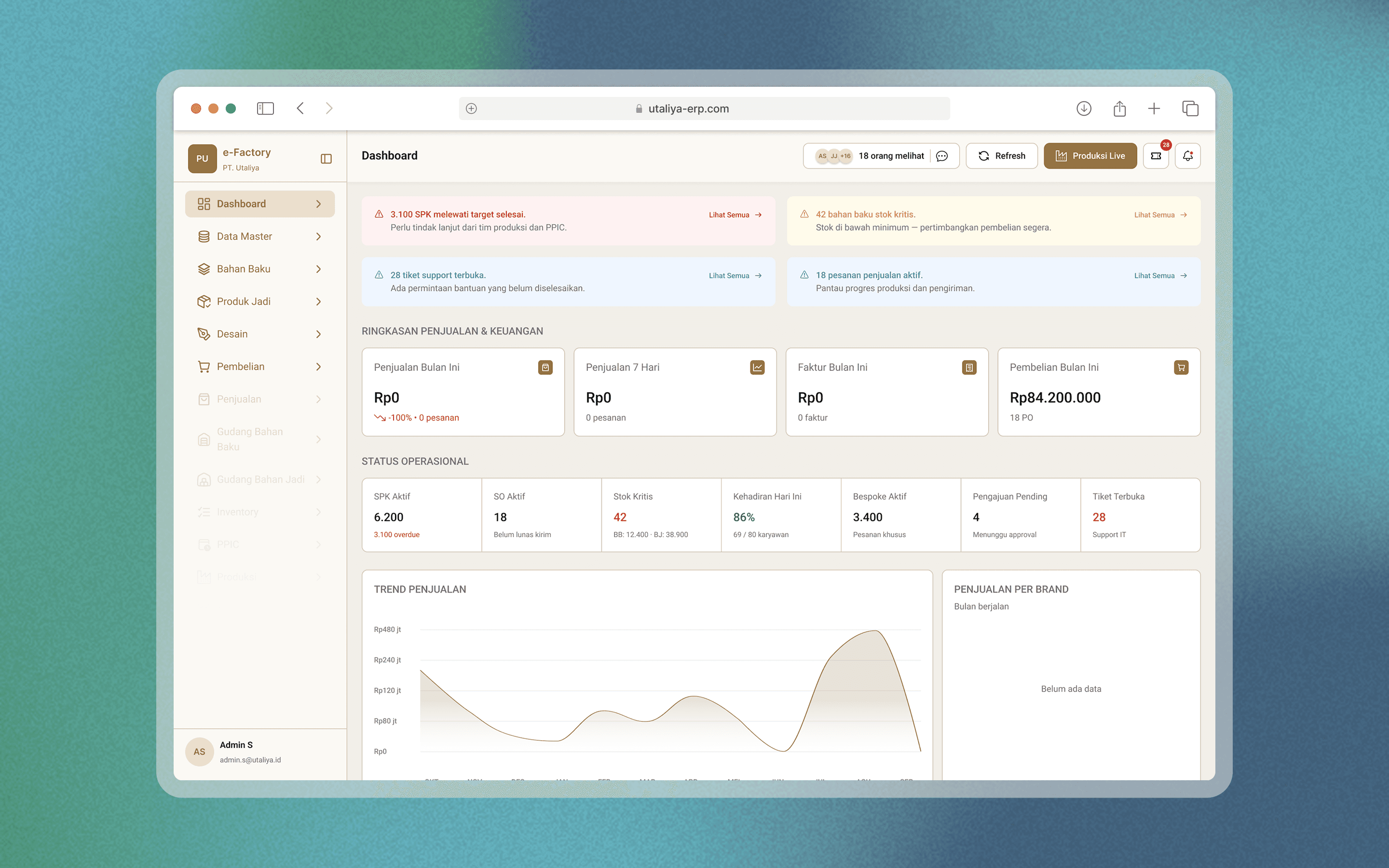
Task: Click the AS user avatar in sidebar footer
Action: [x=199, y=751]
